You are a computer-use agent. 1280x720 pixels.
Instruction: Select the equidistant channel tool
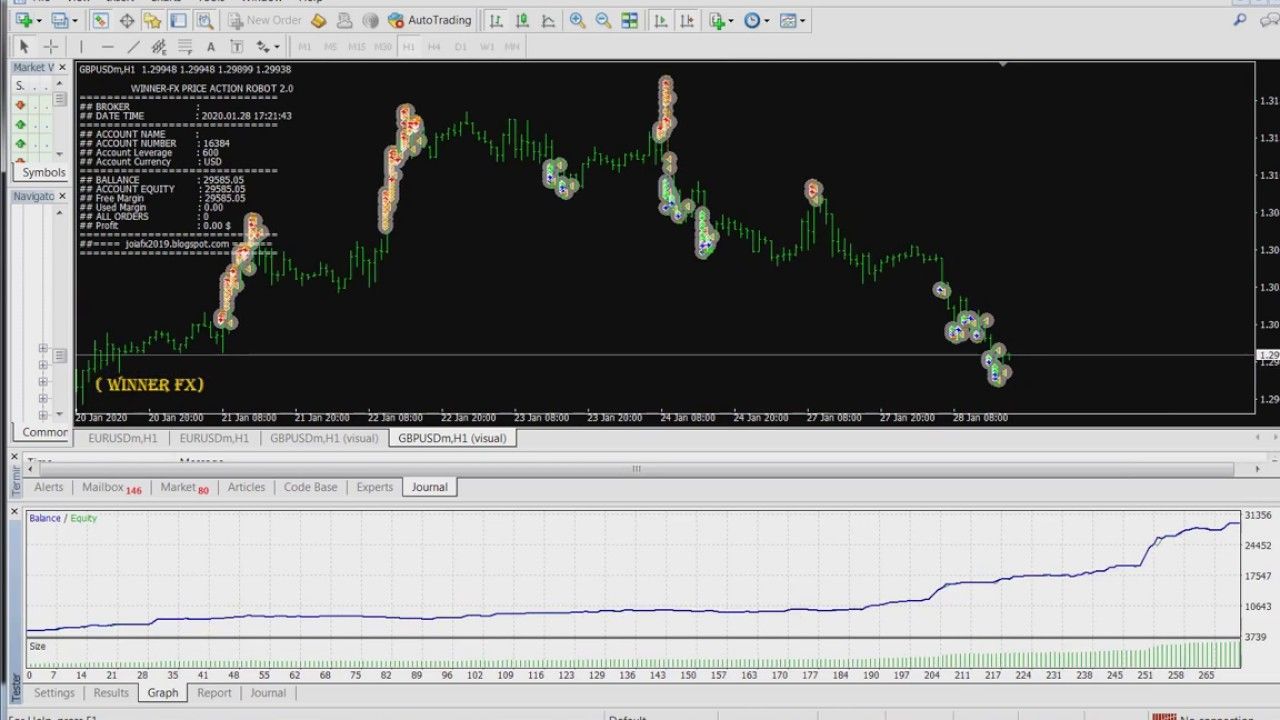(x=159, y=47)
